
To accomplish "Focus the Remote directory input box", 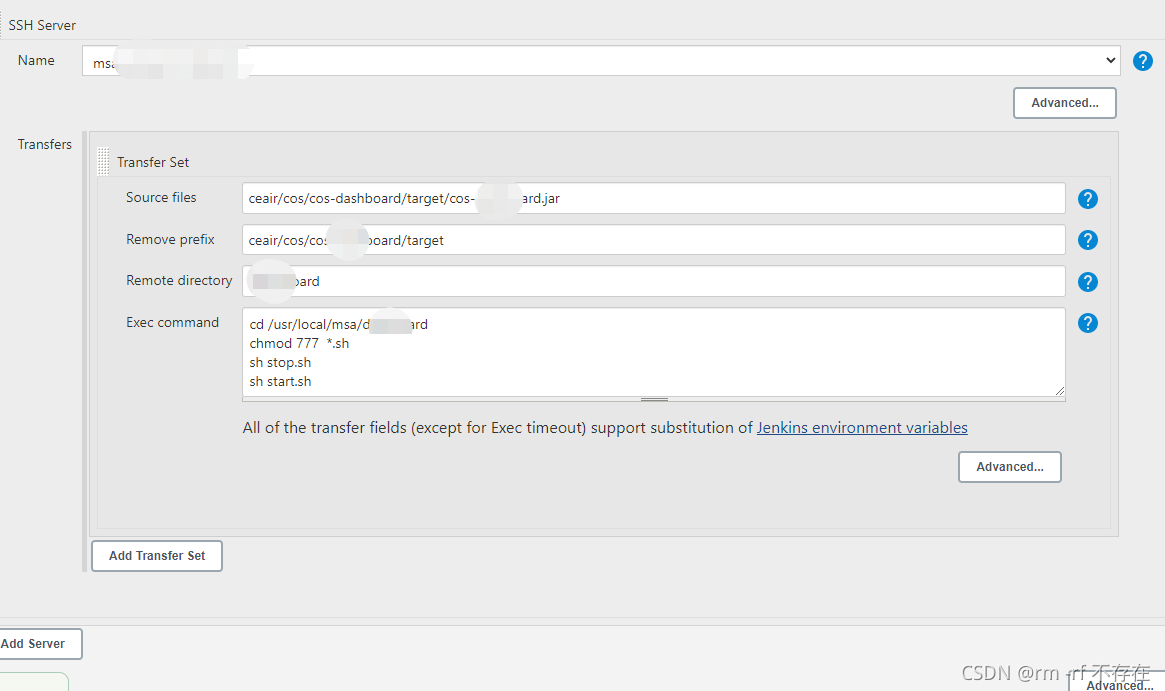I will tap(650, 281).
